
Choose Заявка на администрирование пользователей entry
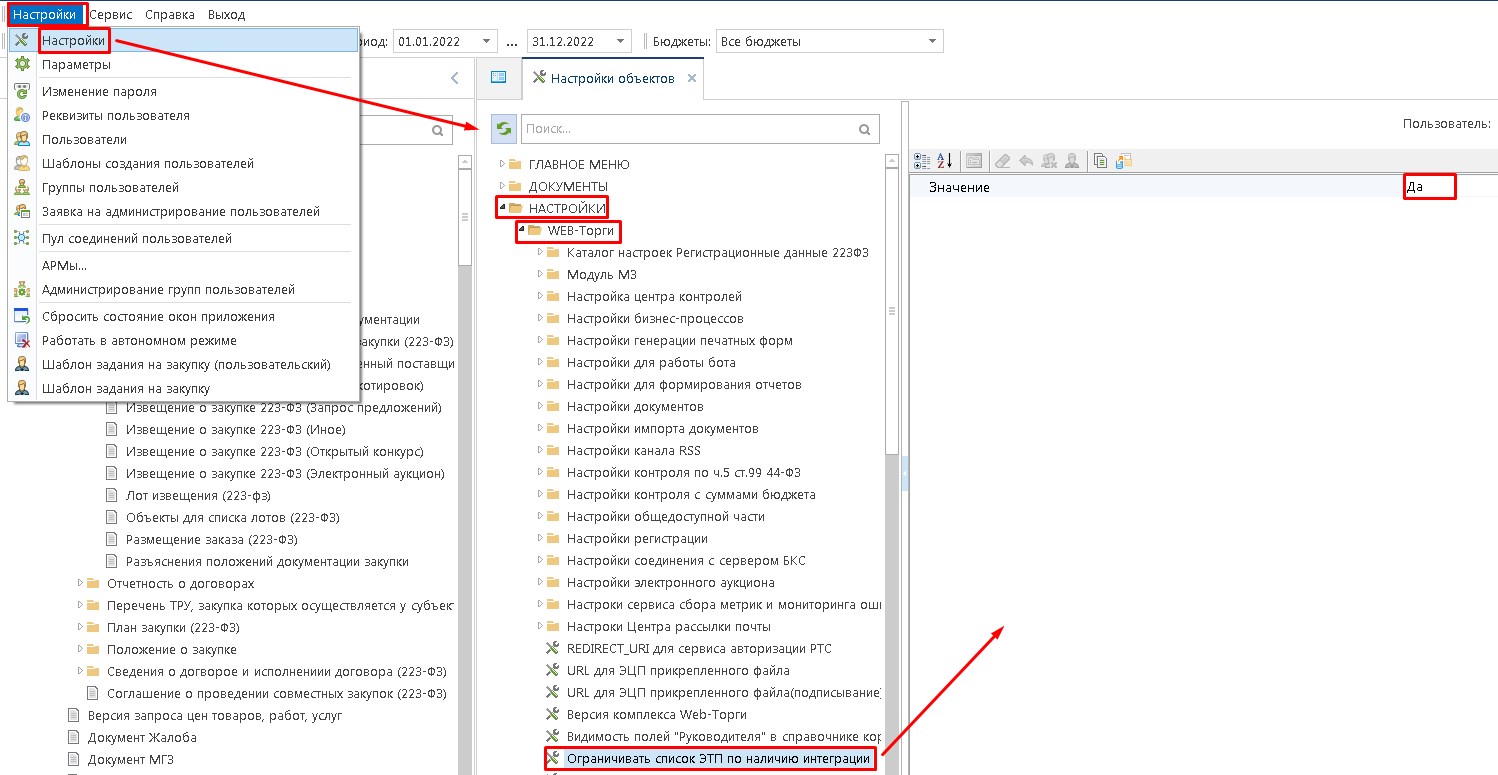tap(183, 211)
